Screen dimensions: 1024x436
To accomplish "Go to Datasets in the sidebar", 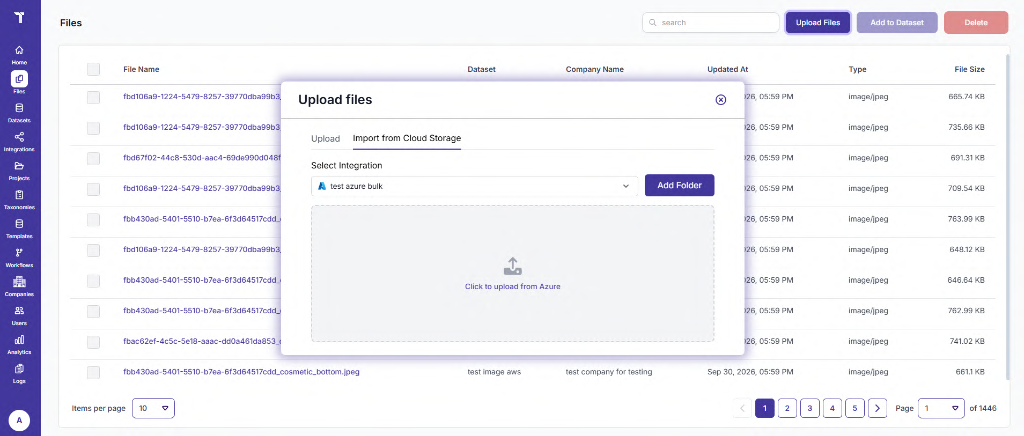I will [20, 113].
